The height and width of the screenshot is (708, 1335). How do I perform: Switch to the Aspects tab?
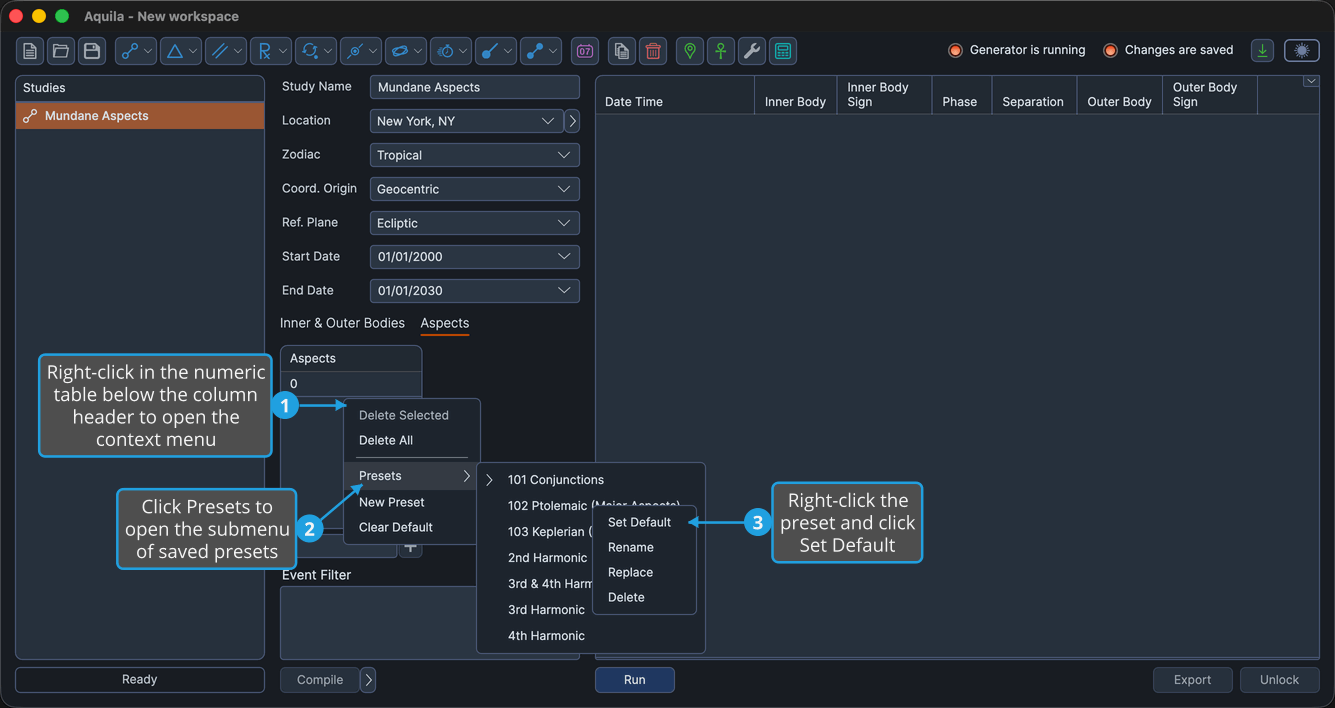[445, 323]
